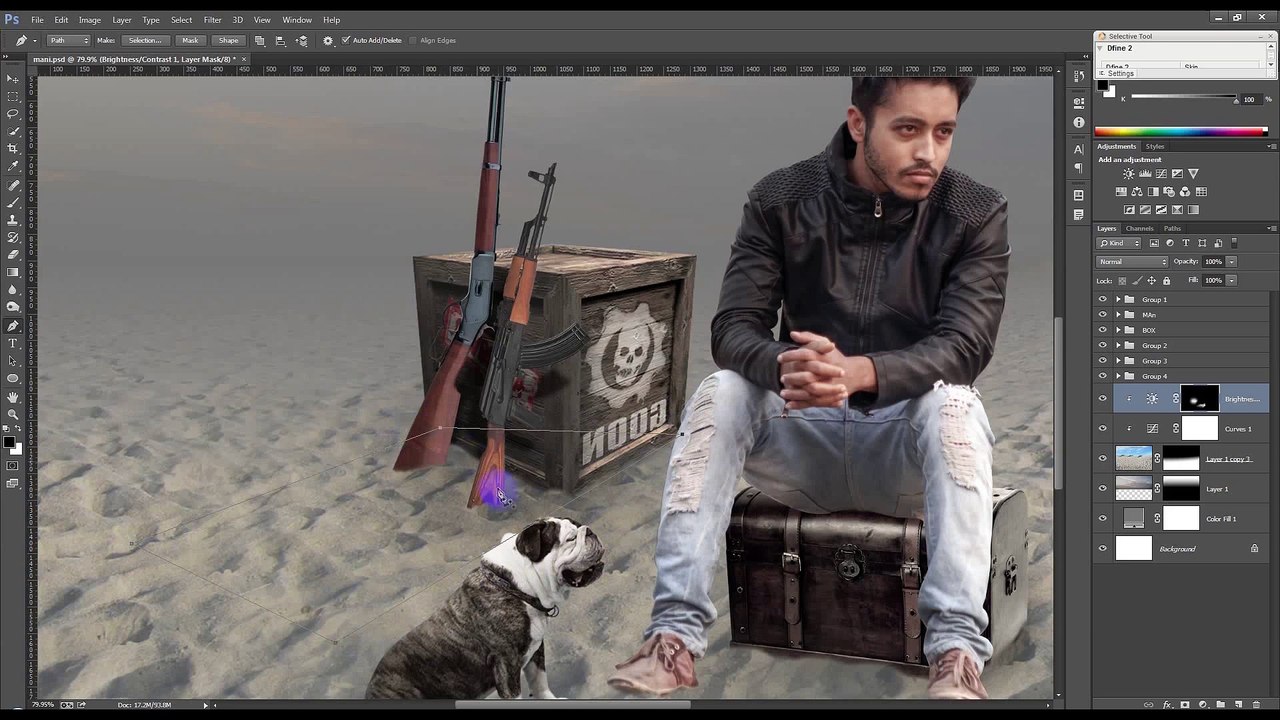This screenshot has width=1280, height=720.
Task: Select the Eyedropper tool
Action: pyautogui.click(x=13, y=166)
